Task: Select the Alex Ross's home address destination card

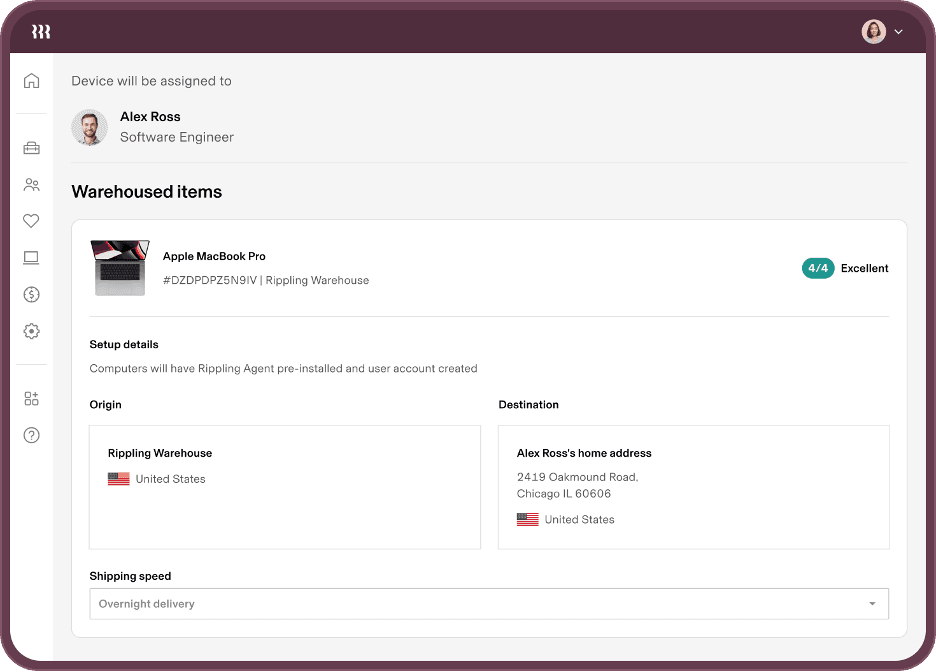Action: (693, 487)
